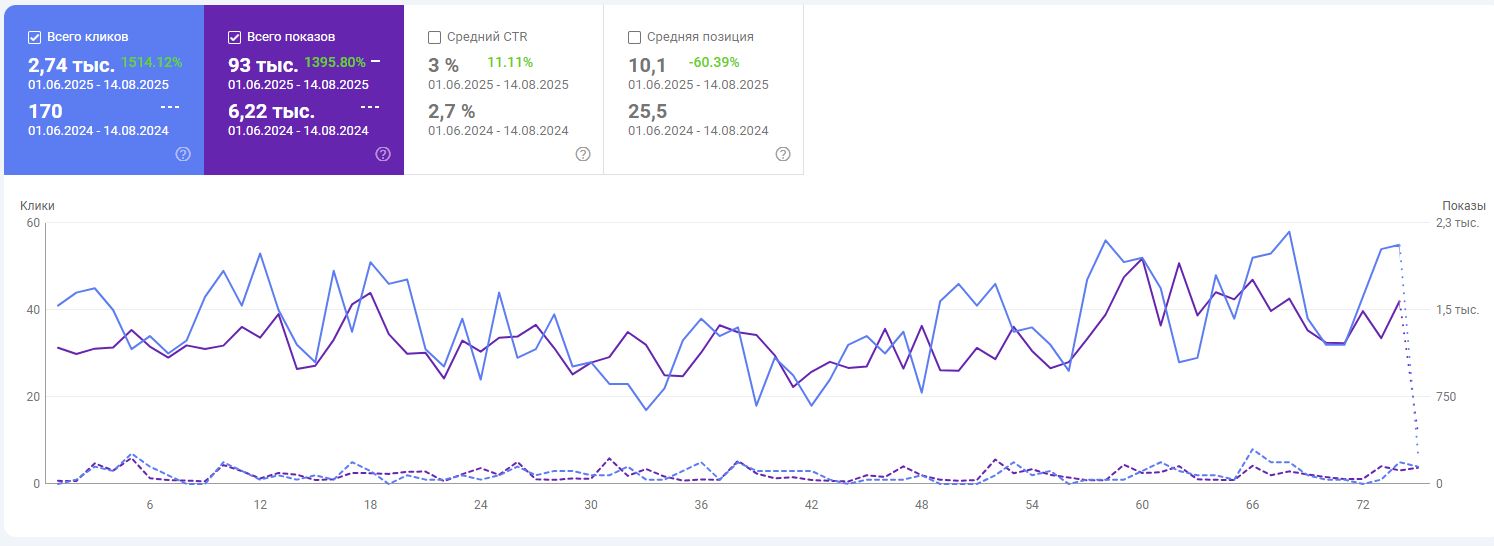Image resolution: width=1494 pixels, height=546 pixels.
Task: Select the 93 тыс. impressions value
Action: point(263,66)
